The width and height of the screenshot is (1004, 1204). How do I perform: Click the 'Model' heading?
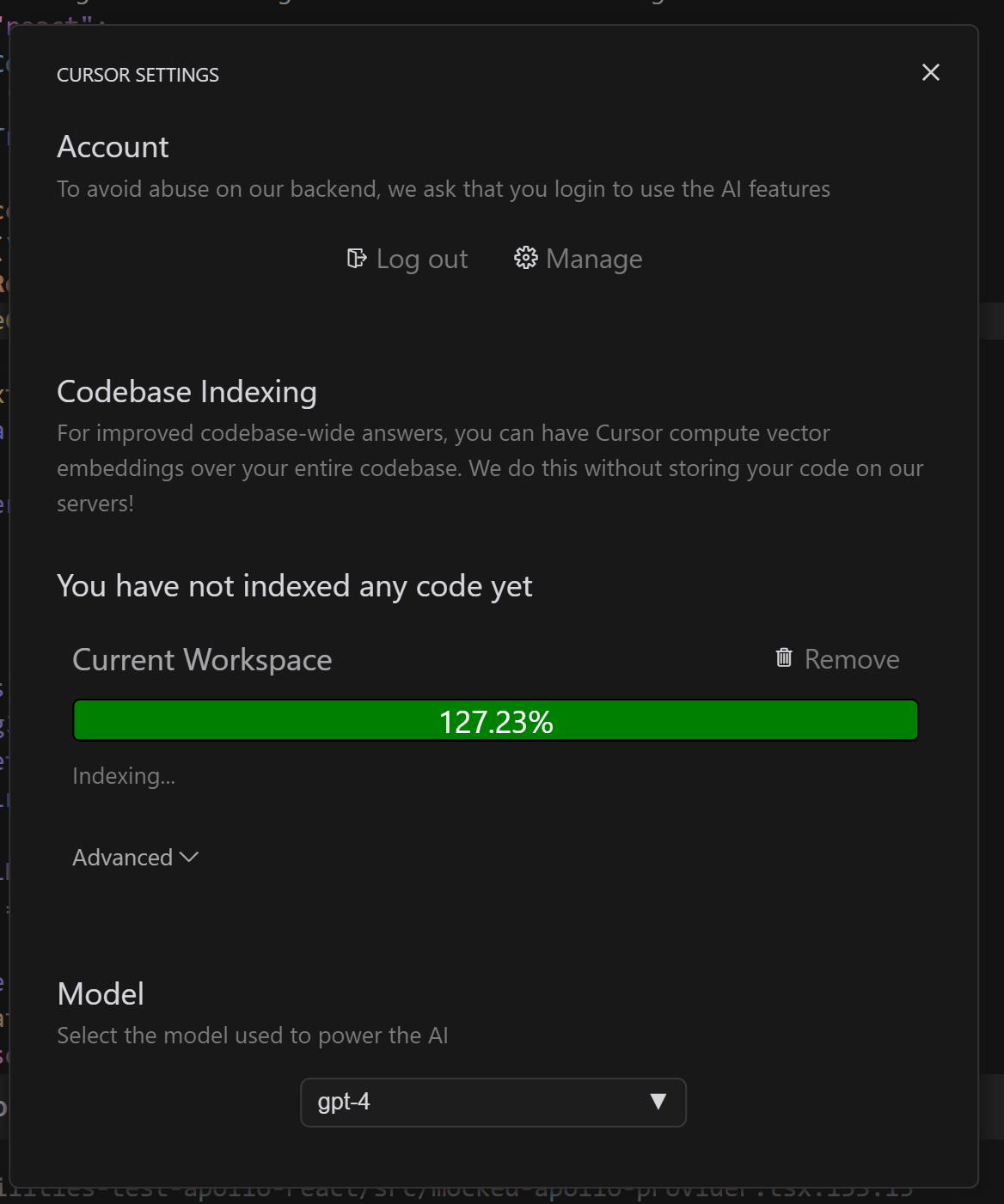[101, 994]
